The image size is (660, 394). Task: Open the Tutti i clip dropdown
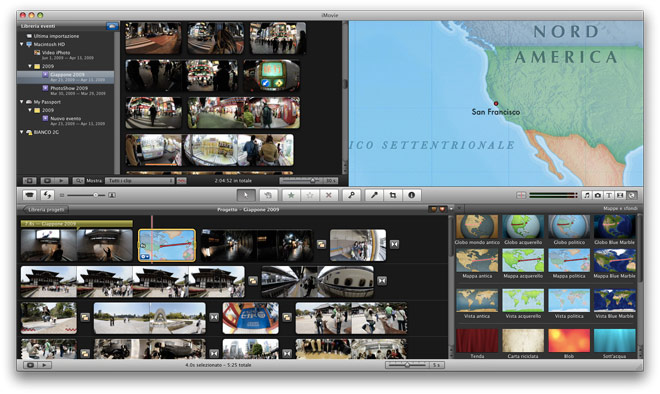tap(139, 181)
